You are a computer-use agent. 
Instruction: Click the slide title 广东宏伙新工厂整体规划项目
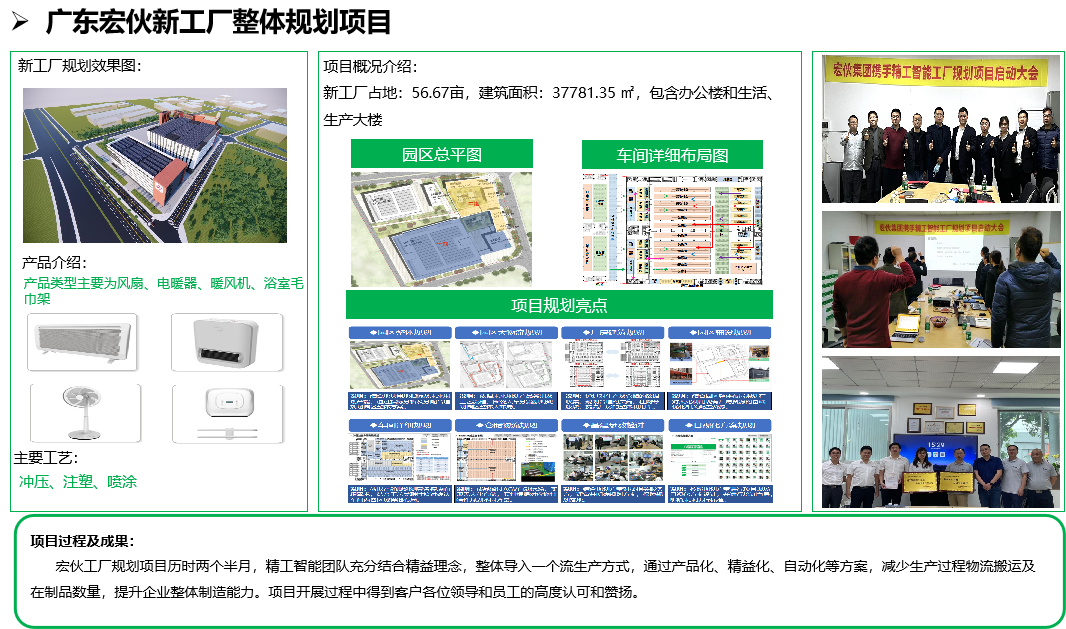coord(218,22)
